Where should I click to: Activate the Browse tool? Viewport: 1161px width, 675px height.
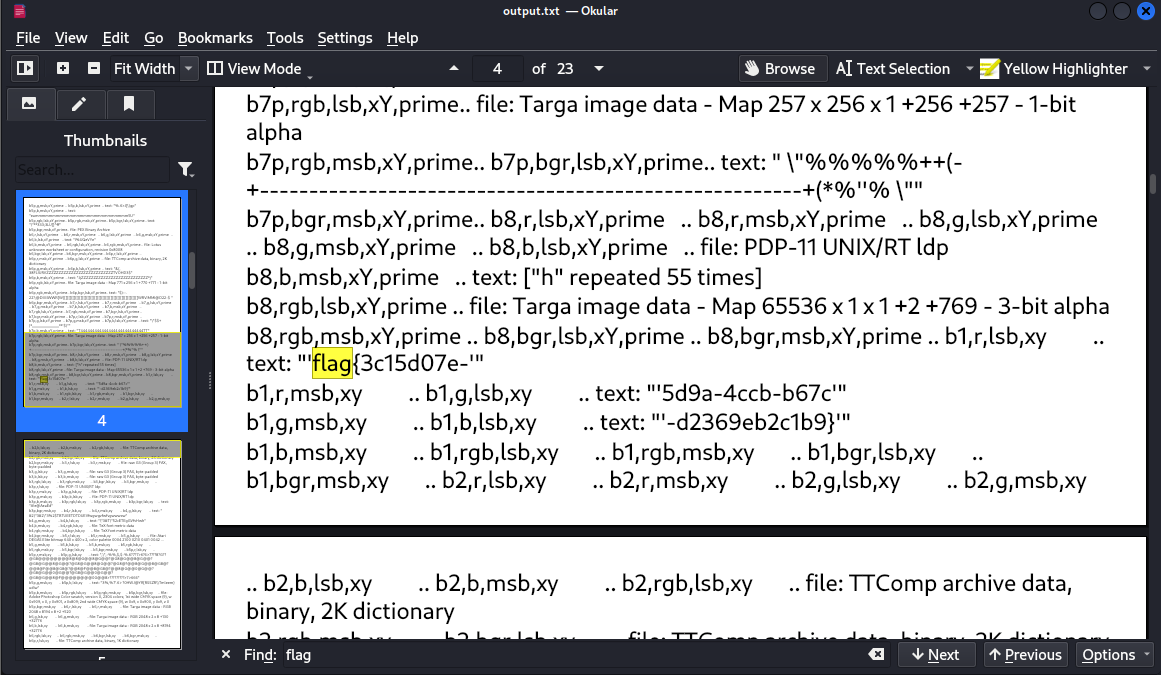pyautogui.click(x=782, y=68)
